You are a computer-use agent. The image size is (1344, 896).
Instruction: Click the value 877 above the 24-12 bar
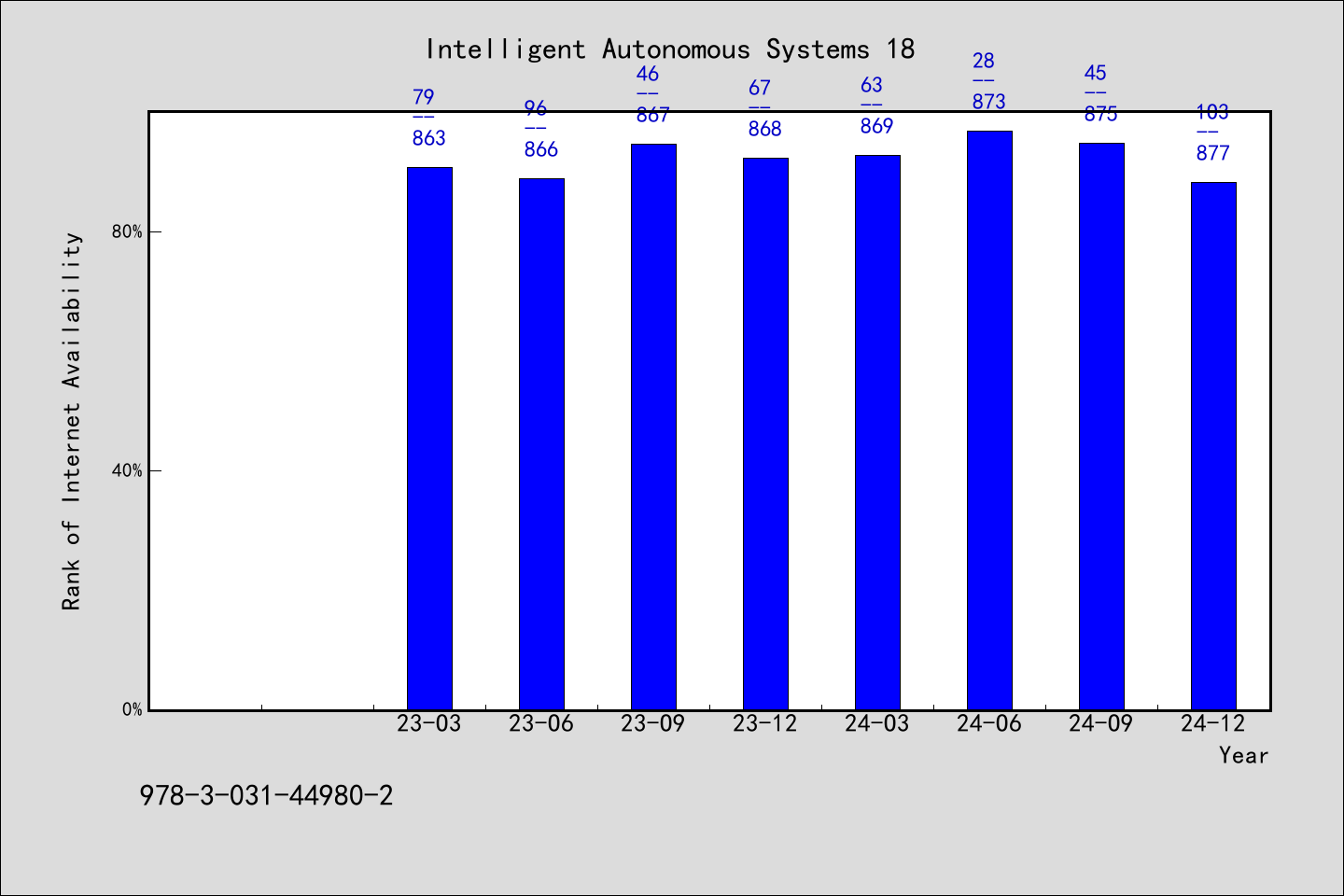click(1213, 153)
